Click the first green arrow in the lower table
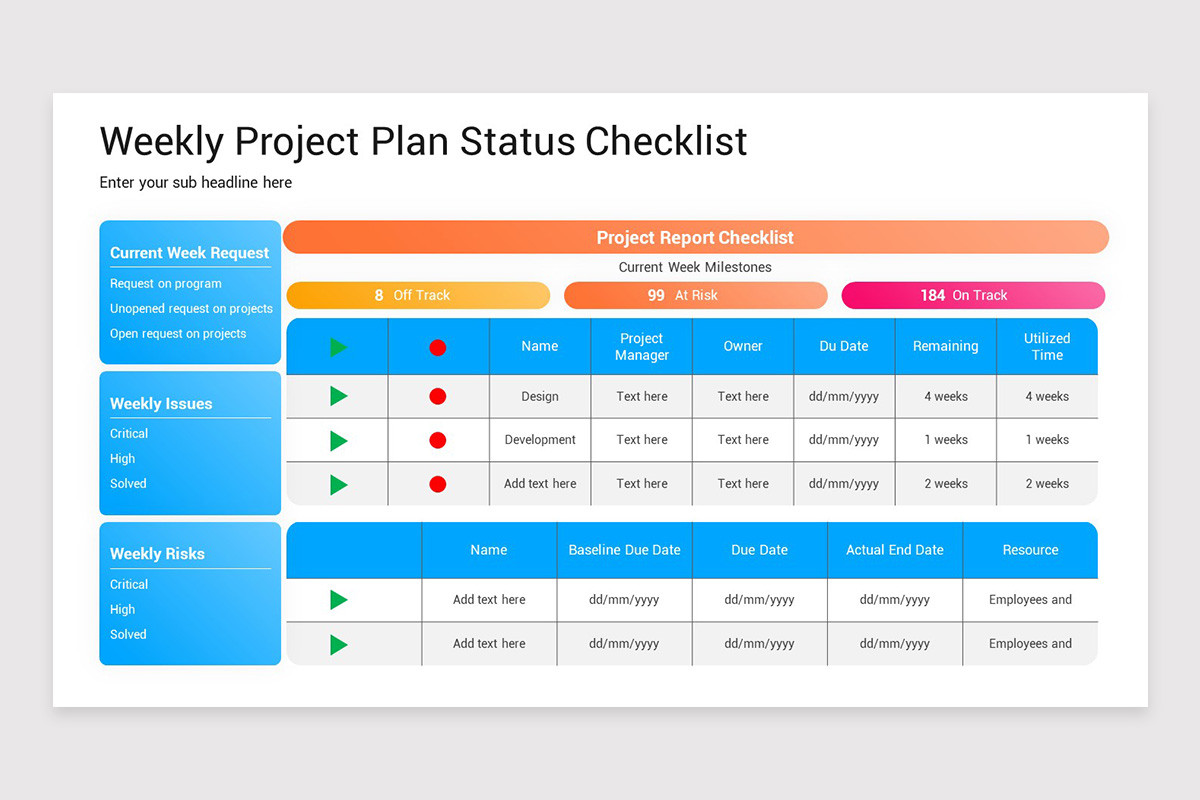 (338, 600)
